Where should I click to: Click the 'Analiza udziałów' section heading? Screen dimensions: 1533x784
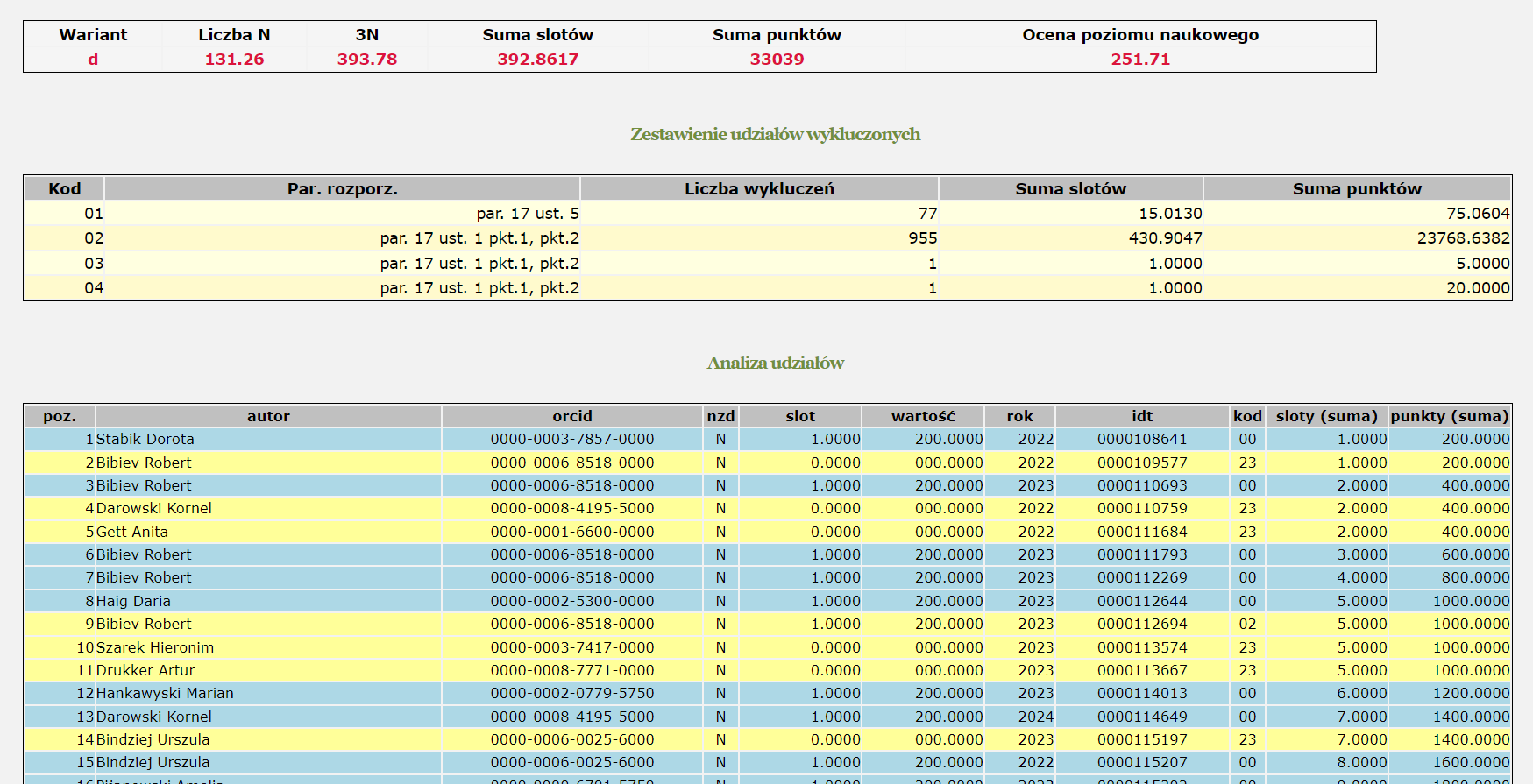pos(775,363)
